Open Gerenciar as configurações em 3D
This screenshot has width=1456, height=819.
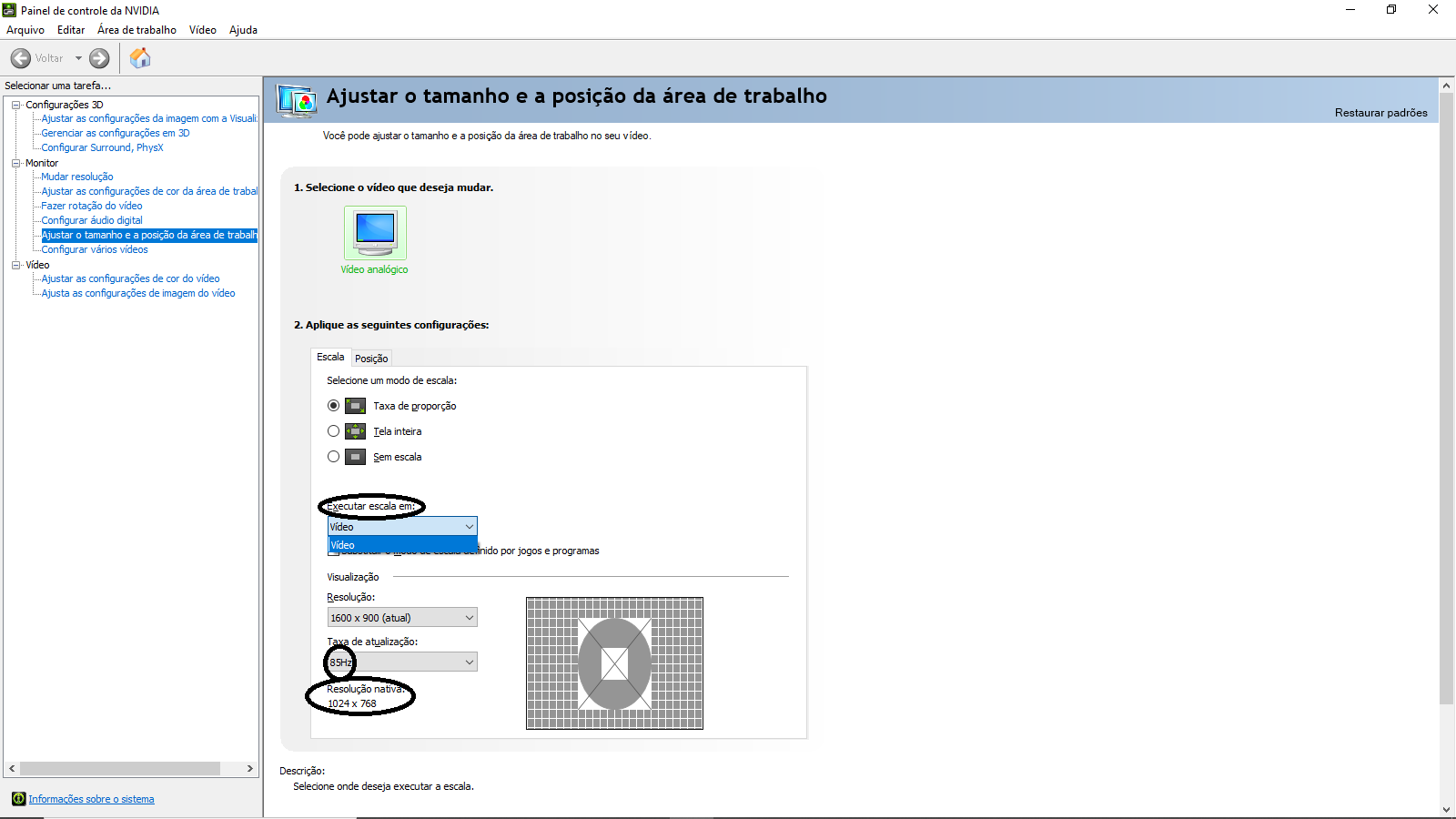(116, 133)
